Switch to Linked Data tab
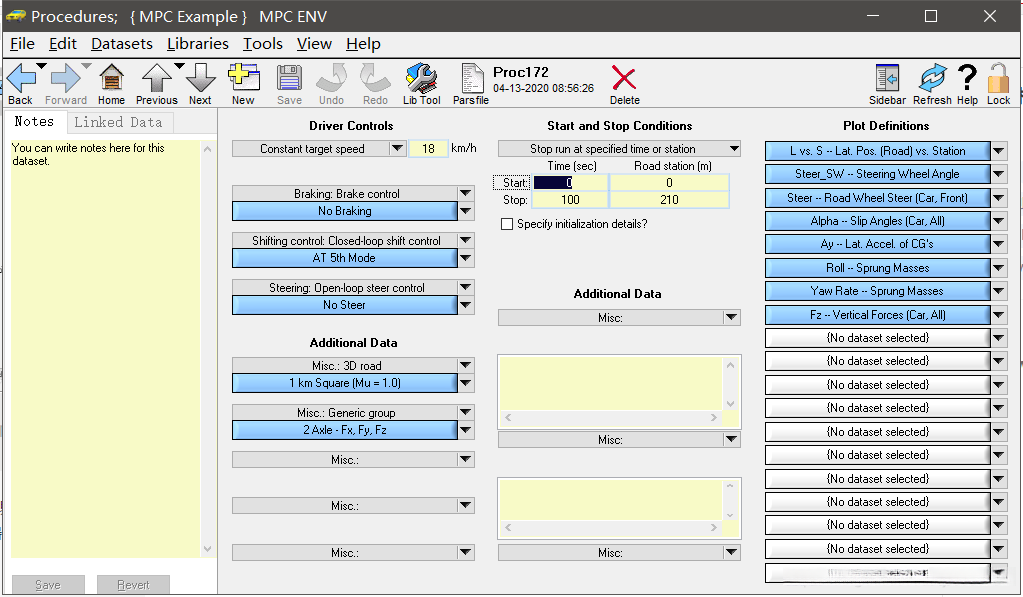The height and width of the screenshot is (597, 1023). click(118, 122)
